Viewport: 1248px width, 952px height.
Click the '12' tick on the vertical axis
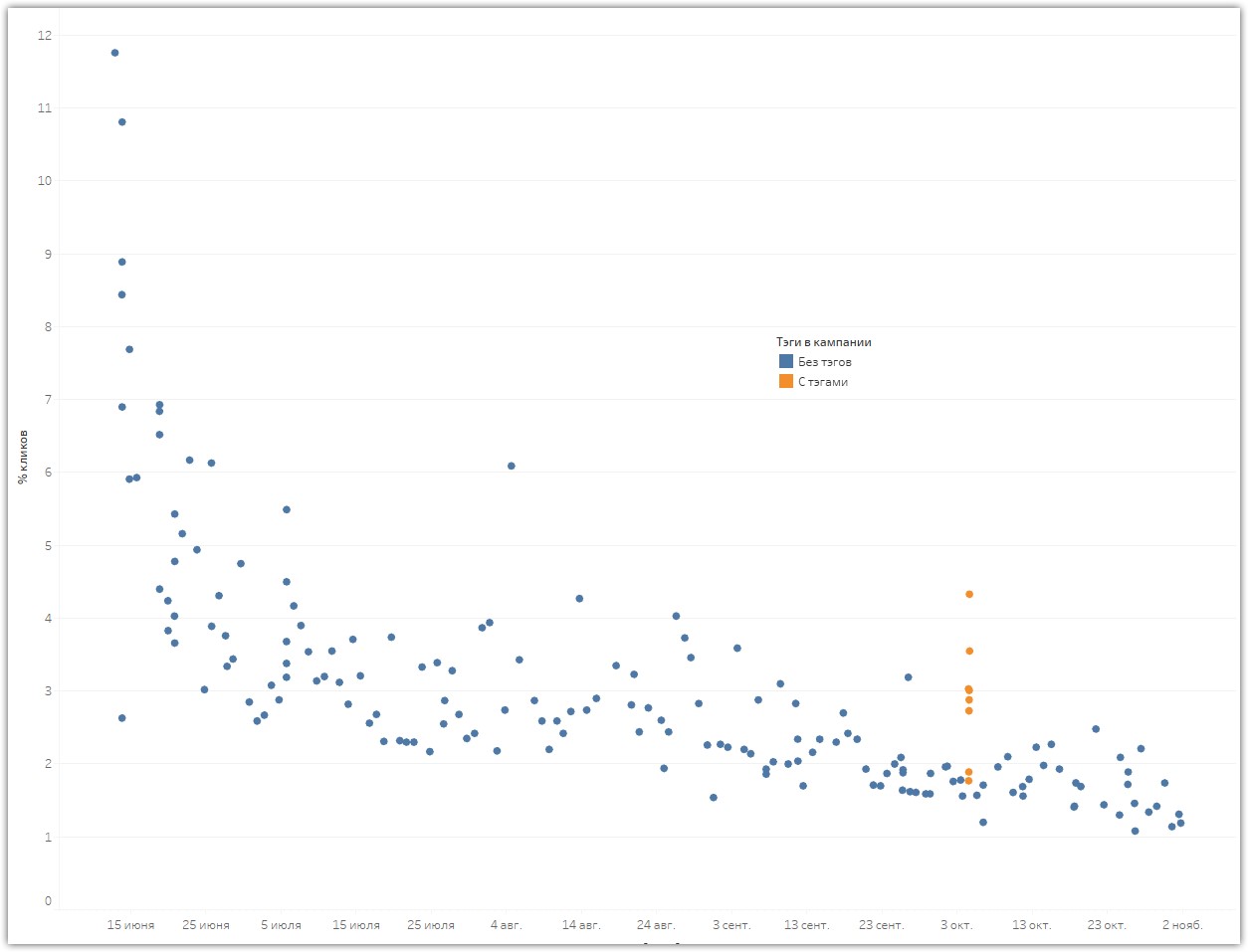[x=45, y=36]
